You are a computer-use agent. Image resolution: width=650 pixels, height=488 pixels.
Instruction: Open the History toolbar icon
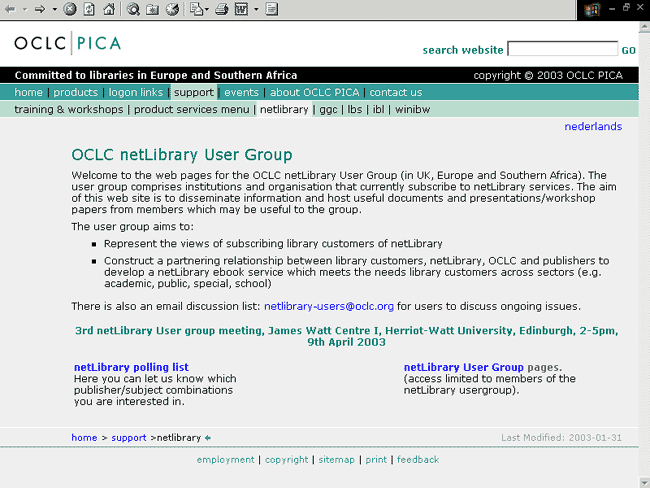click(172, 9)
